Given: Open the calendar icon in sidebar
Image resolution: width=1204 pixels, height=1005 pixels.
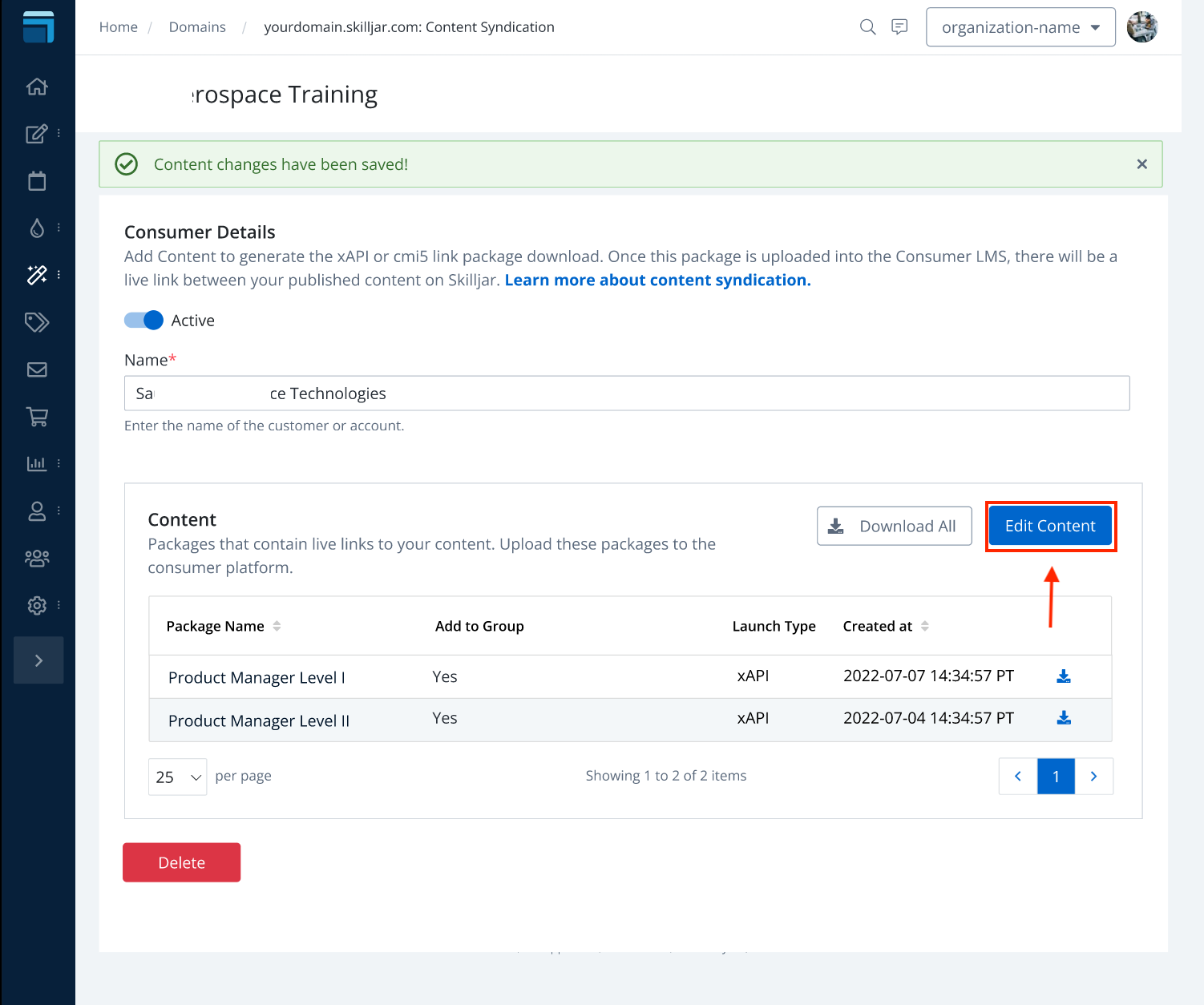Looking at the screenshot, I should tap(37, 181).
